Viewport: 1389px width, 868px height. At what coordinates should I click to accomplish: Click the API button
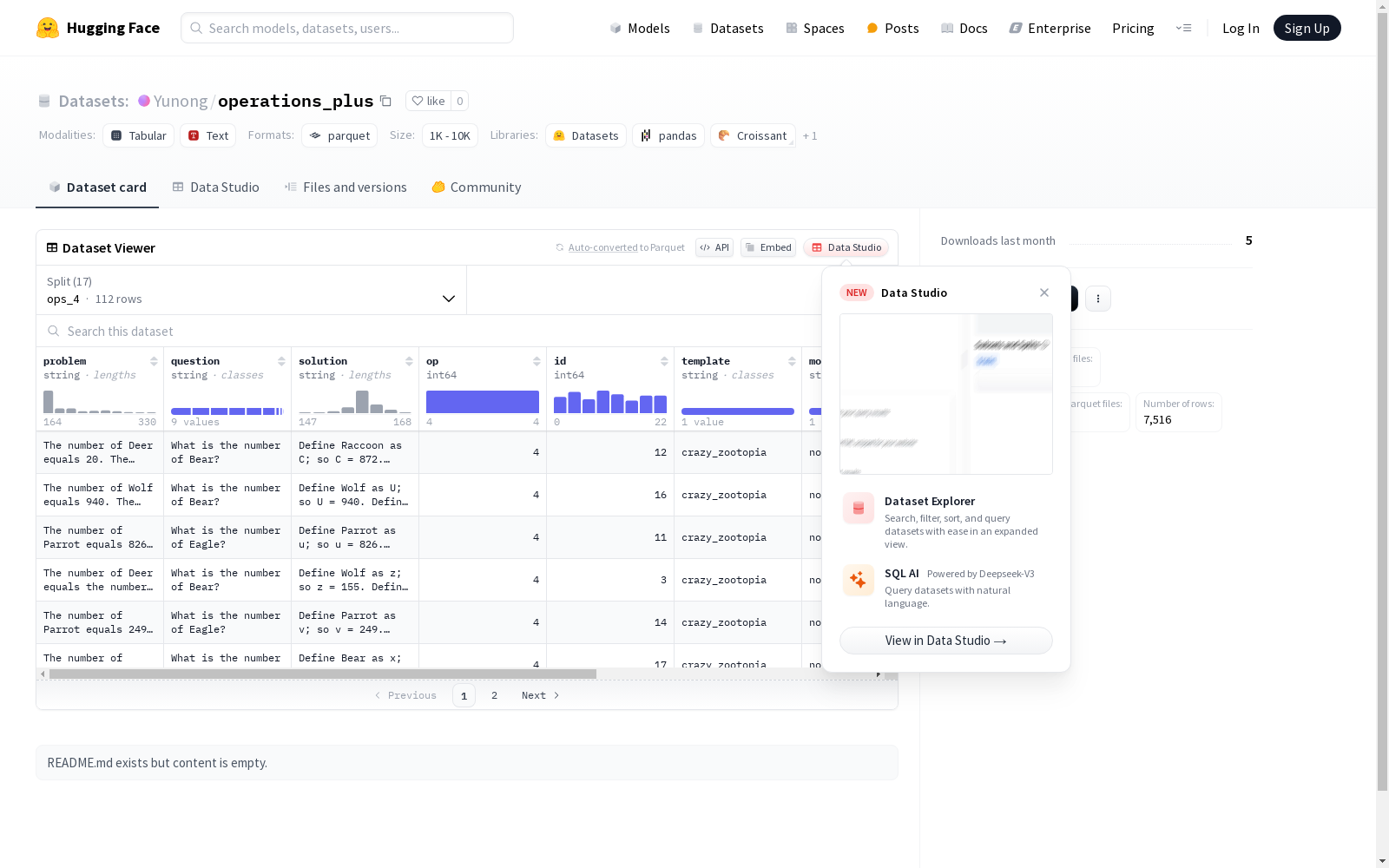point(714,247)
